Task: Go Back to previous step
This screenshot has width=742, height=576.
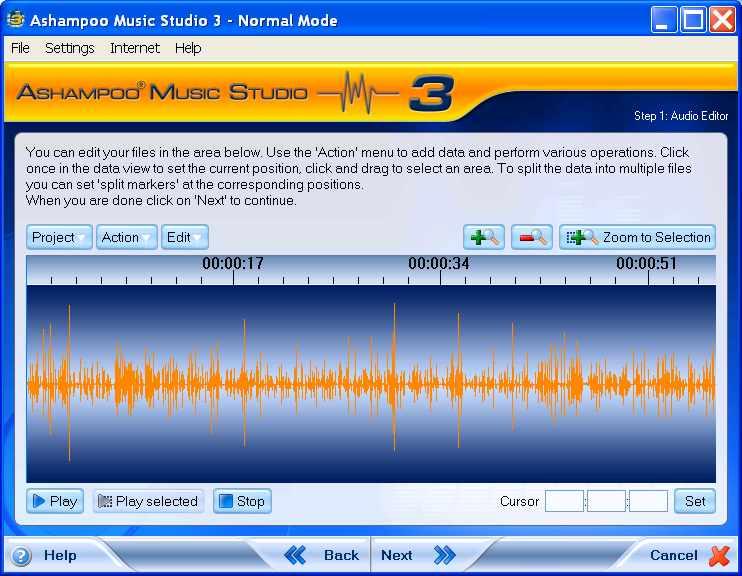Action: 322,555
